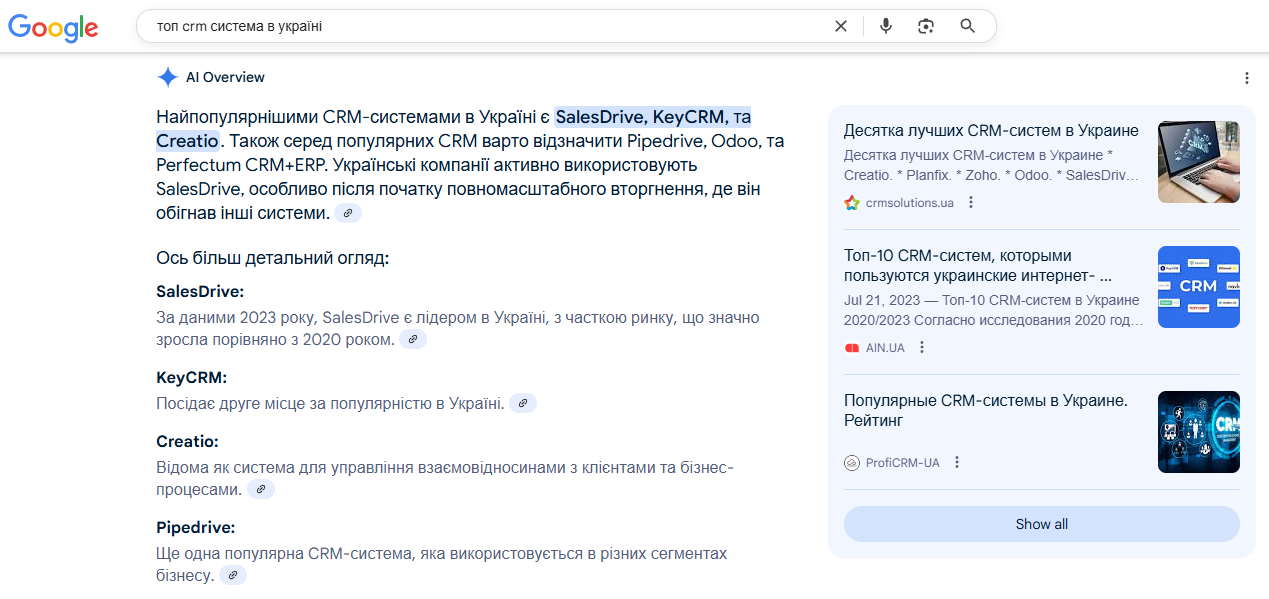Click the 'Creatio:' heading
Viewport: 1269px width, 599px height.
[187, 441]
